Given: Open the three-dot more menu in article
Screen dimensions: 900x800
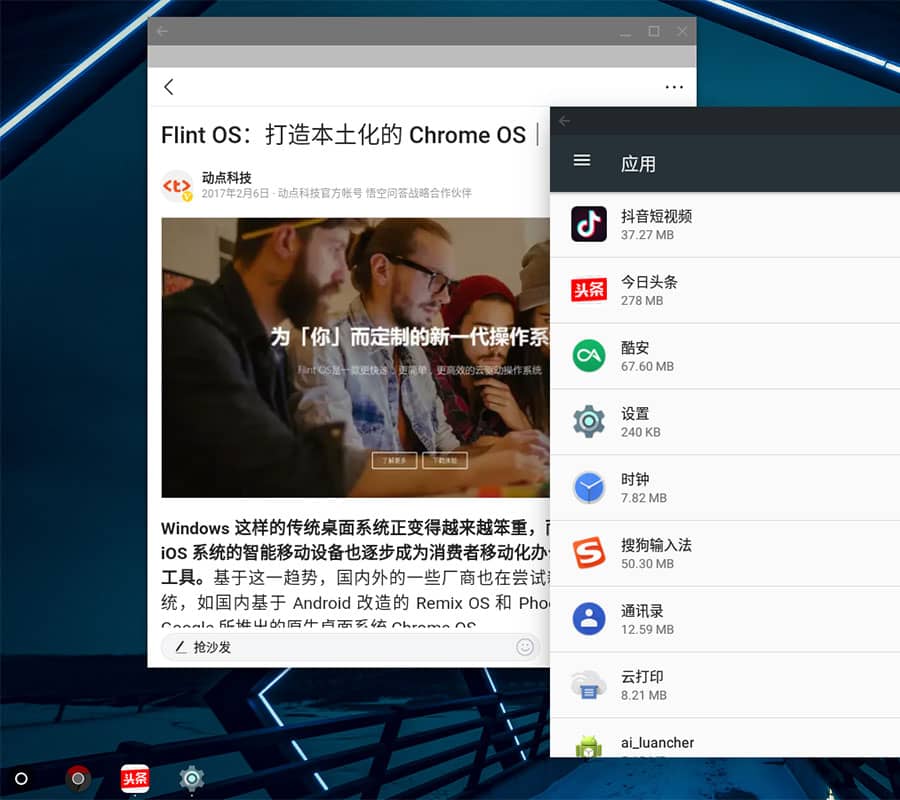Looking at the screenshot, I should (x=674, y=87).
